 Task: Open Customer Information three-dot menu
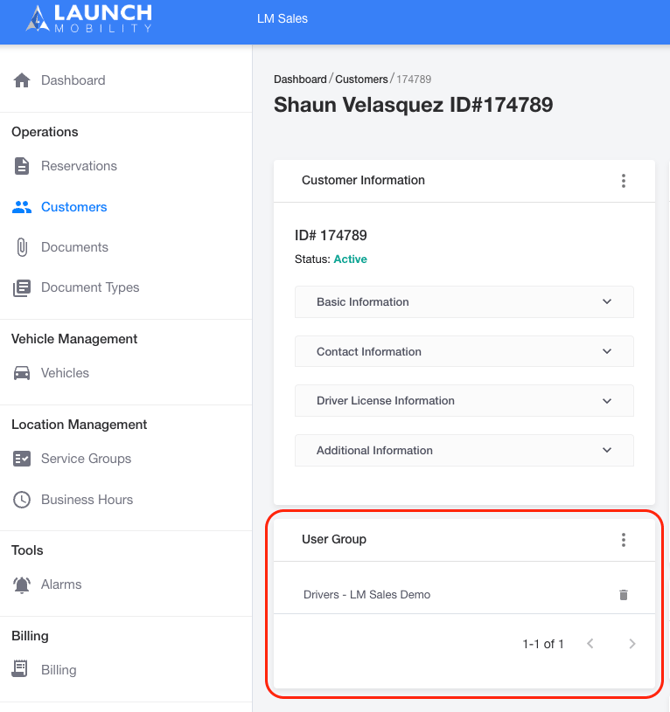click(x=623, y=181)
